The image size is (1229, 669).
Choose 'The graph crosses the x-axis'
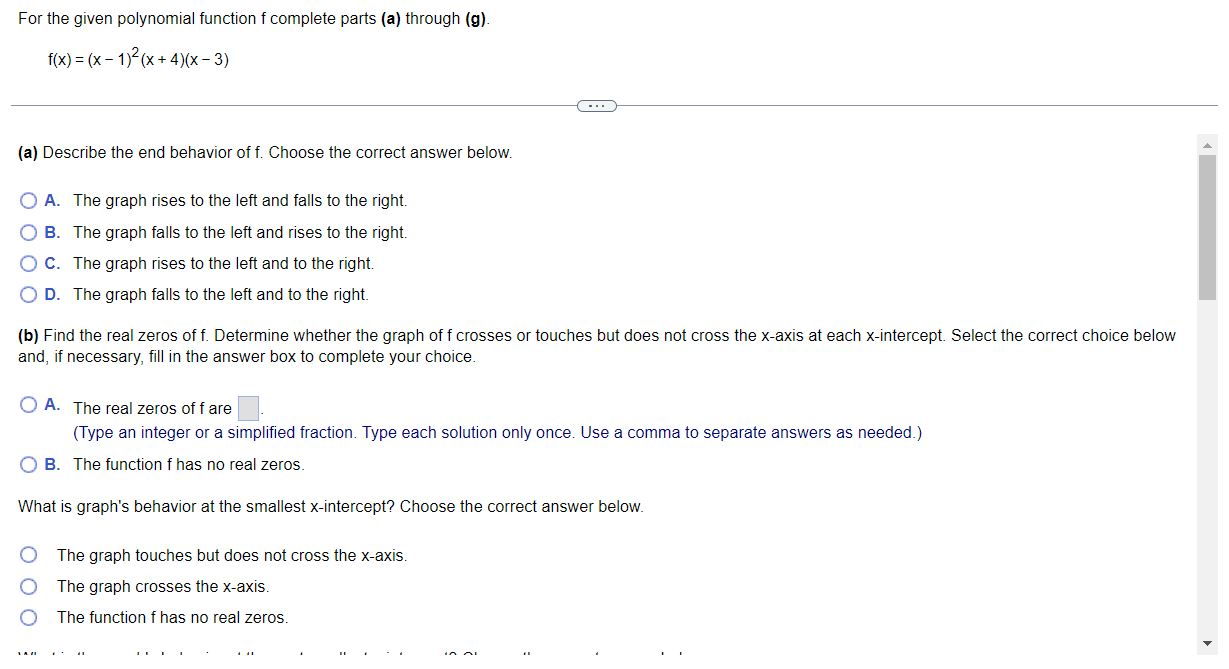[x=30, y=586]
